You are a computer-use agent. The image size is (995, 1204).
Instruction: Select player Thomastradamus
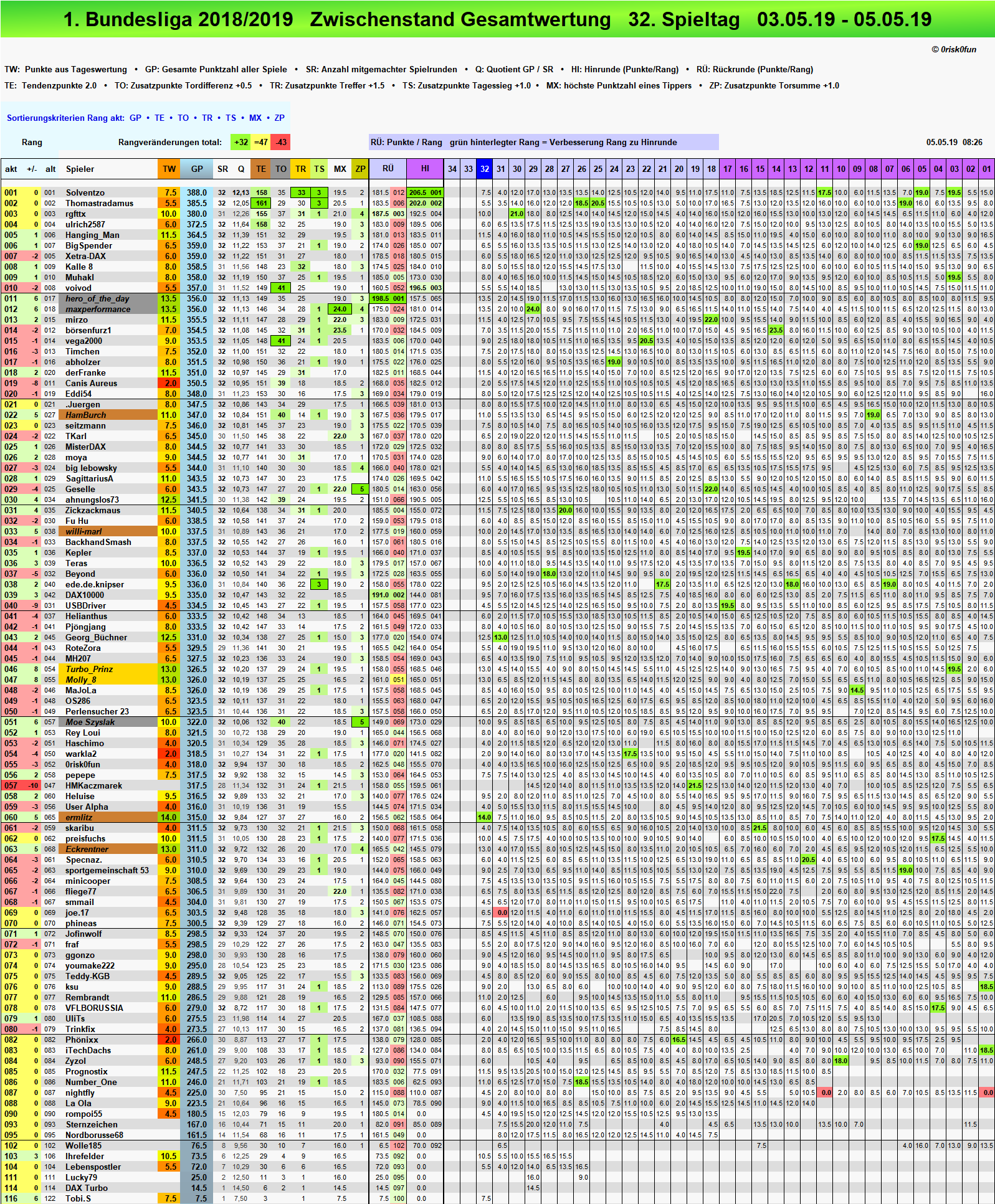pos(100,203)
